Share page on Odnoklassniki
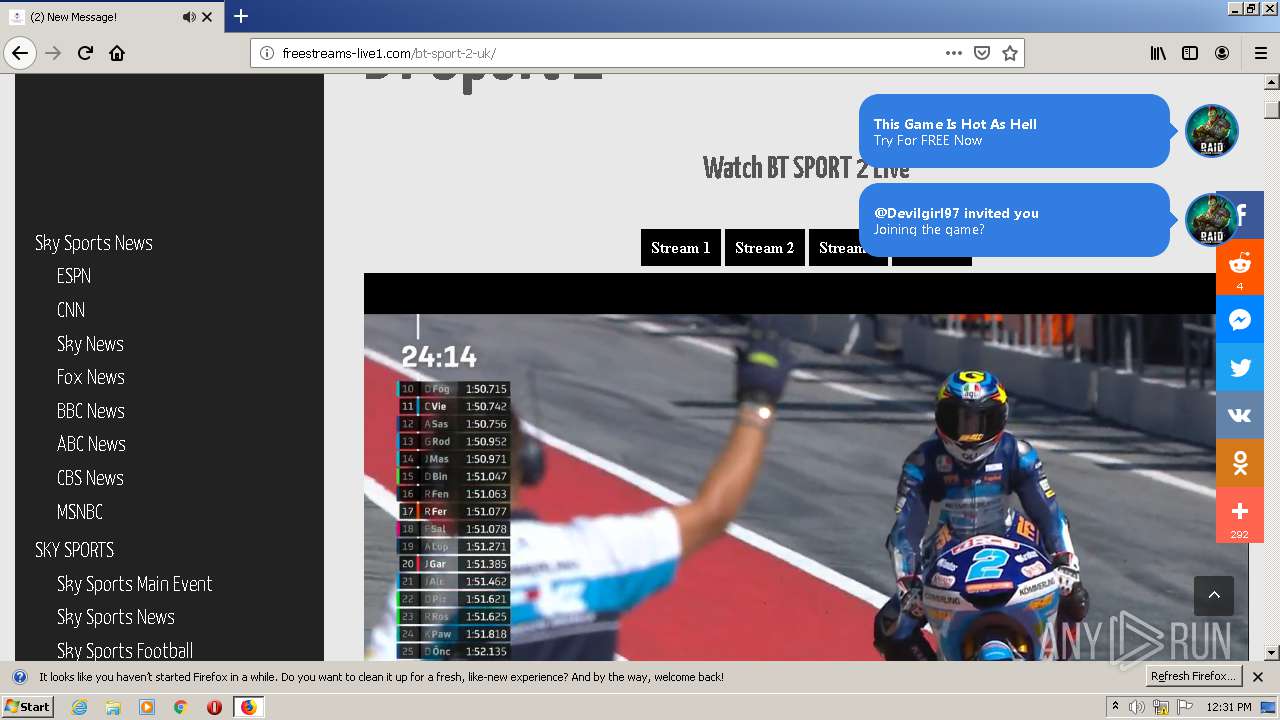Image resolution: width=1280 pixels, height=720 pixels. point(1240,463)
